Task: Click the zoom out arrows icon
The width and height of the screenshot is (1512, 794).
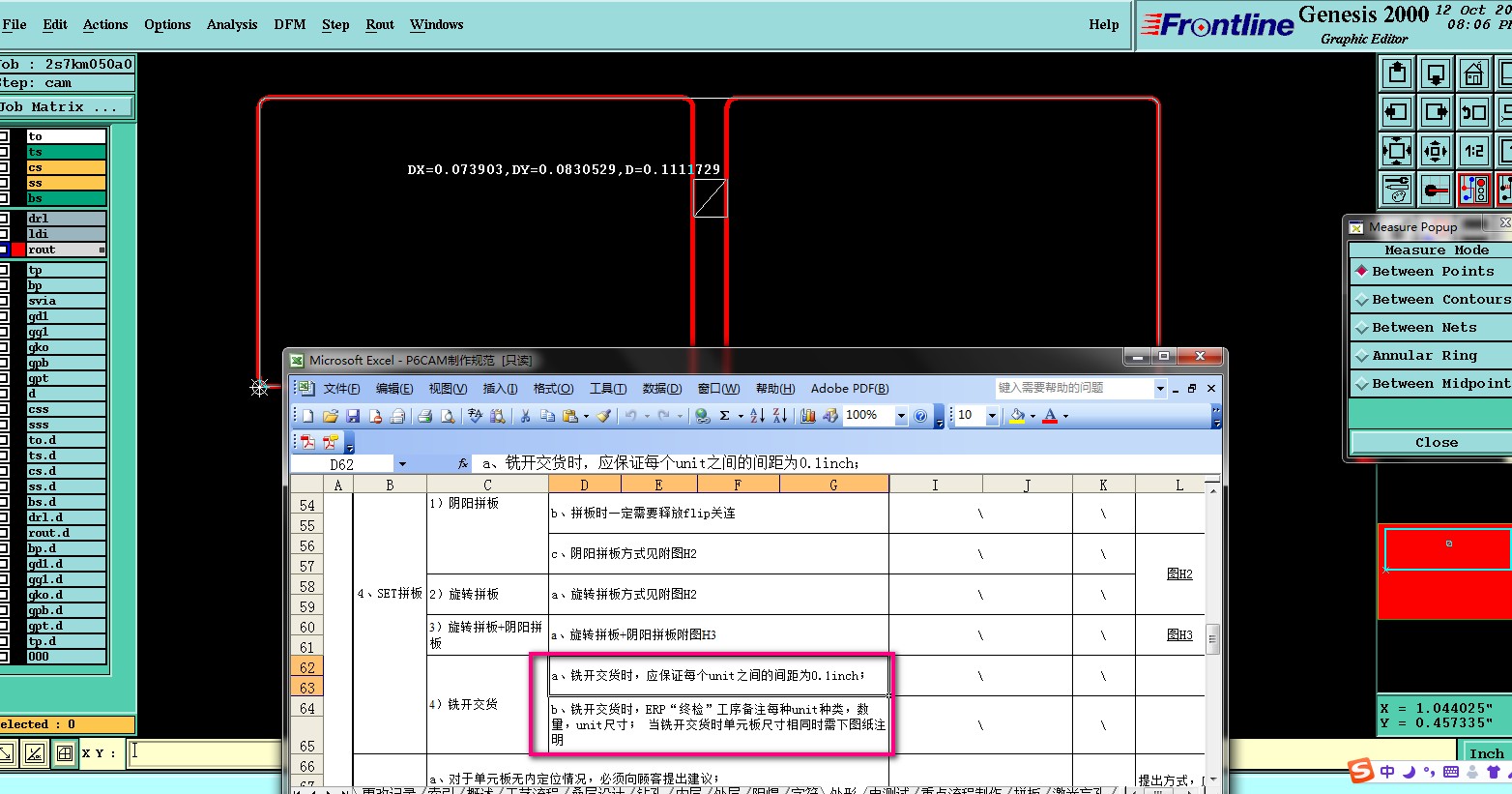Action: [1436, 151]
